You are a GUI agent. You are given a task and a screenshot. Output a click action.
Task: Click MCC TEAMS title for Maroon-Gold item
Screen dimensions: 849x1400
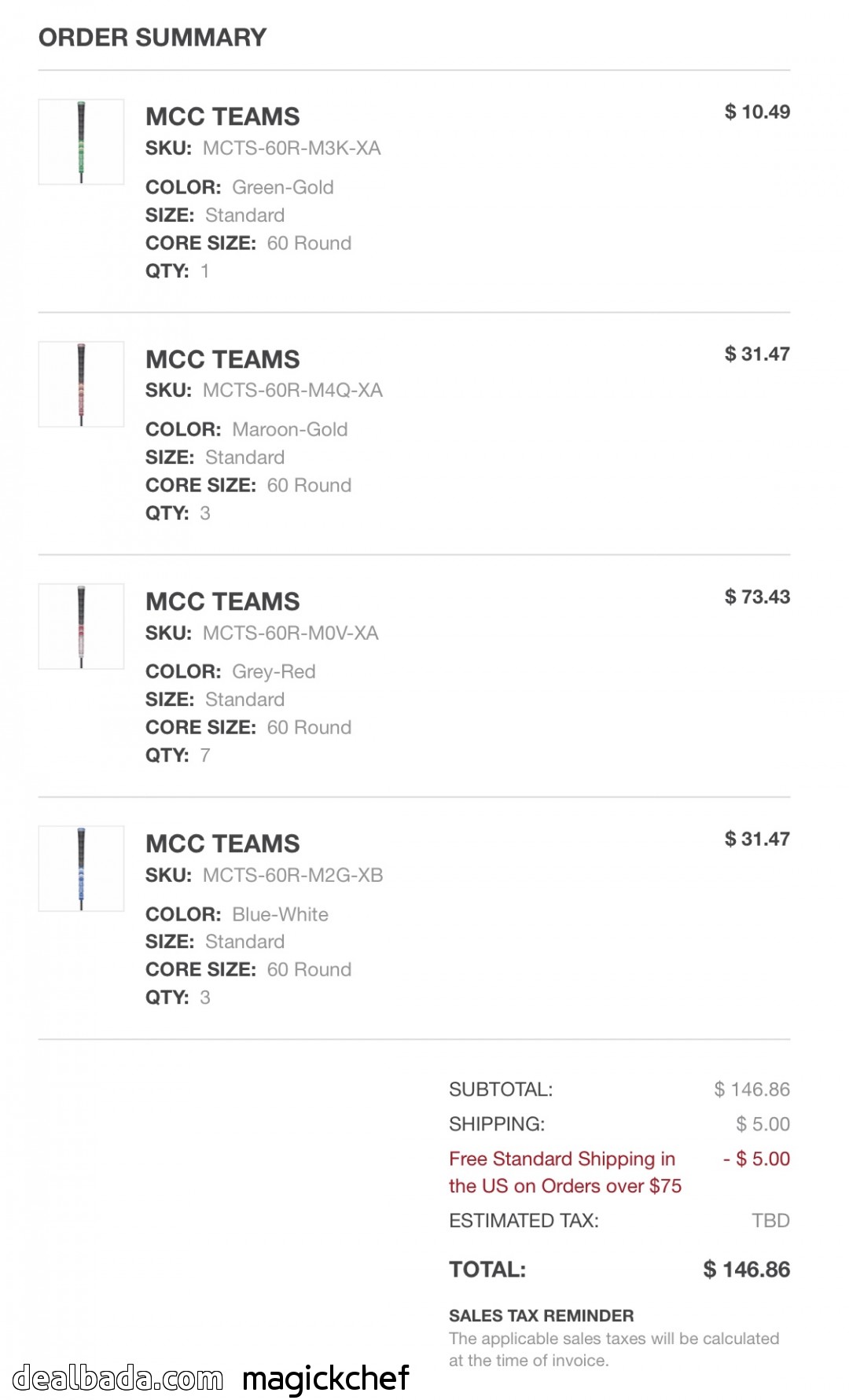pos(222,359)
